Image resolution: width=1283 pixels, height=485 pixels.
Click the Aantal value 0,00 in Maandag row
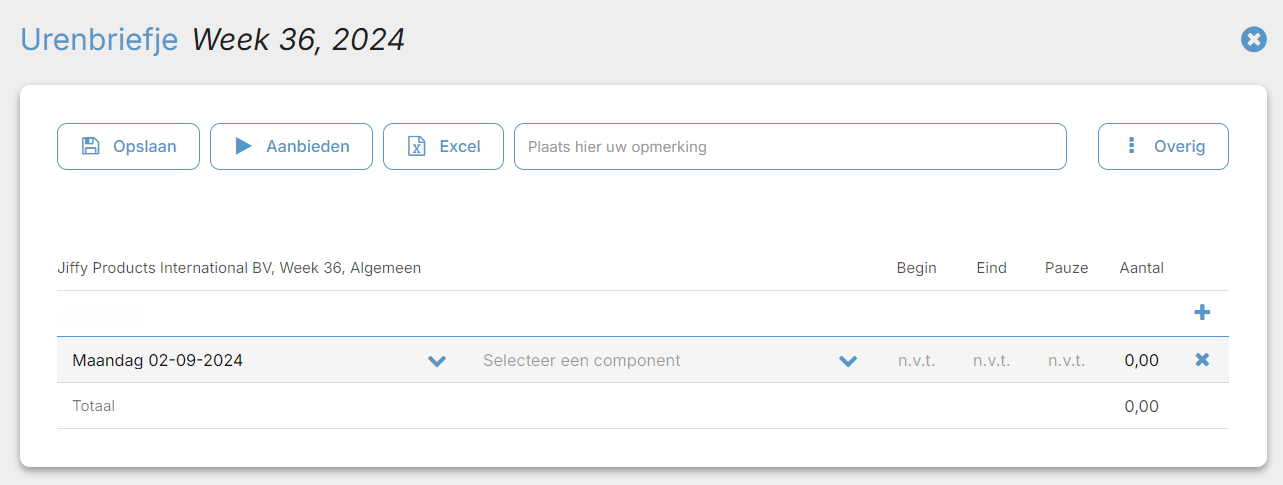(x=1141, y=361)
